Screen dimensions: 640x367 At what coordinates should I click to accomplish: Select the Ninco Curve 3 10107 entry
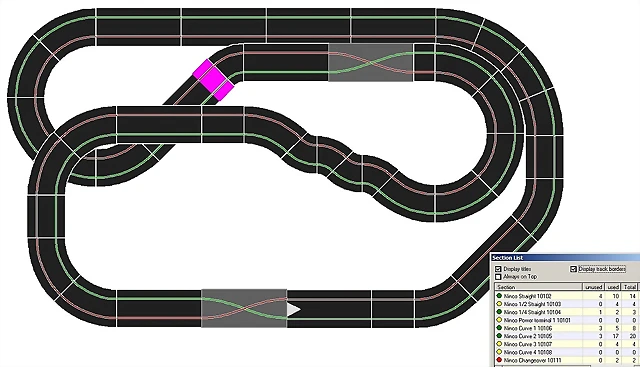[567, 344]
